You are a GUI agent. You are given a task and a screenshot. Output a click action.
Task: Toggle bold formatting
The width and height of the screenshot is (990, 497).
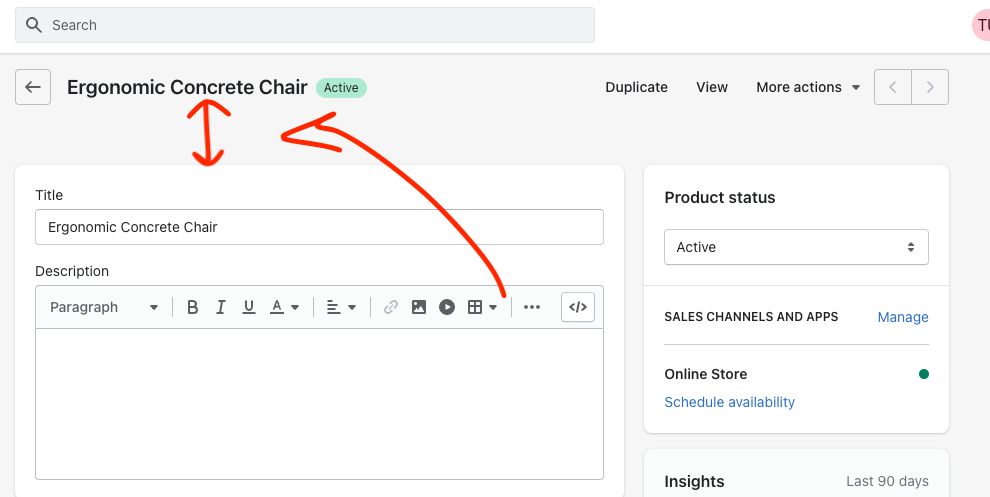click(193, 308)
